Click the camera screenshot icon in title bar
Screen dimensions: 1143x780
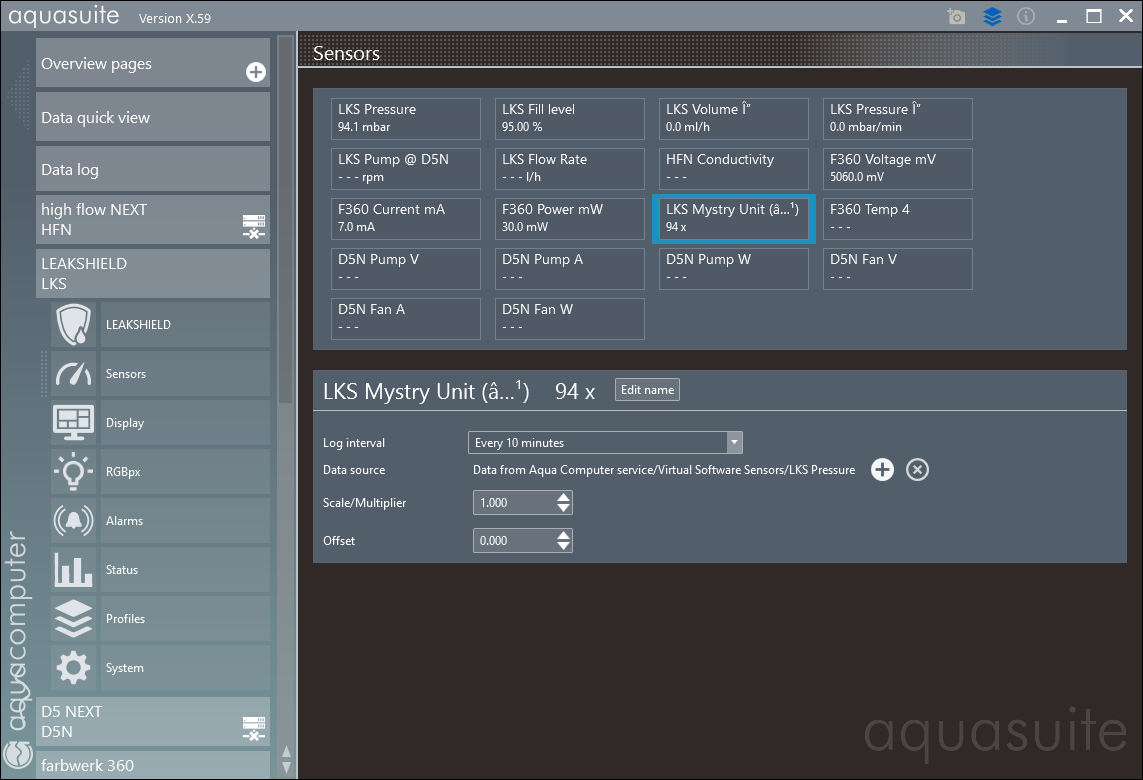point(957,17)
